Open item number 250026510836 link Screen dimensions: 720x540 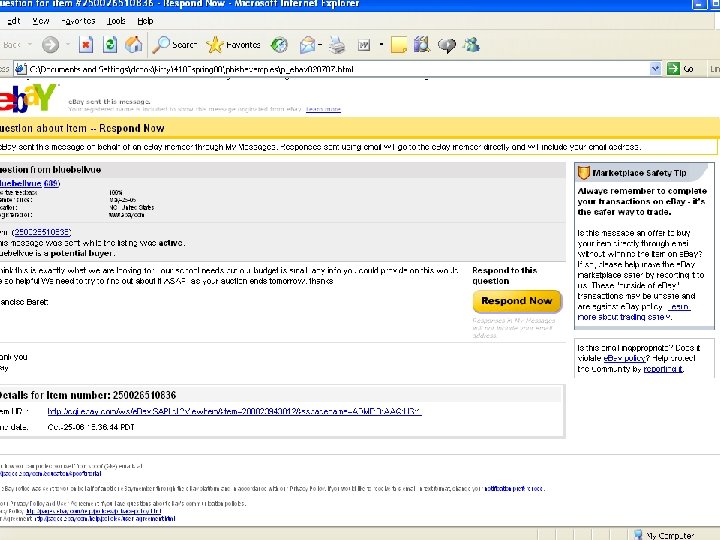coord(42,232)
